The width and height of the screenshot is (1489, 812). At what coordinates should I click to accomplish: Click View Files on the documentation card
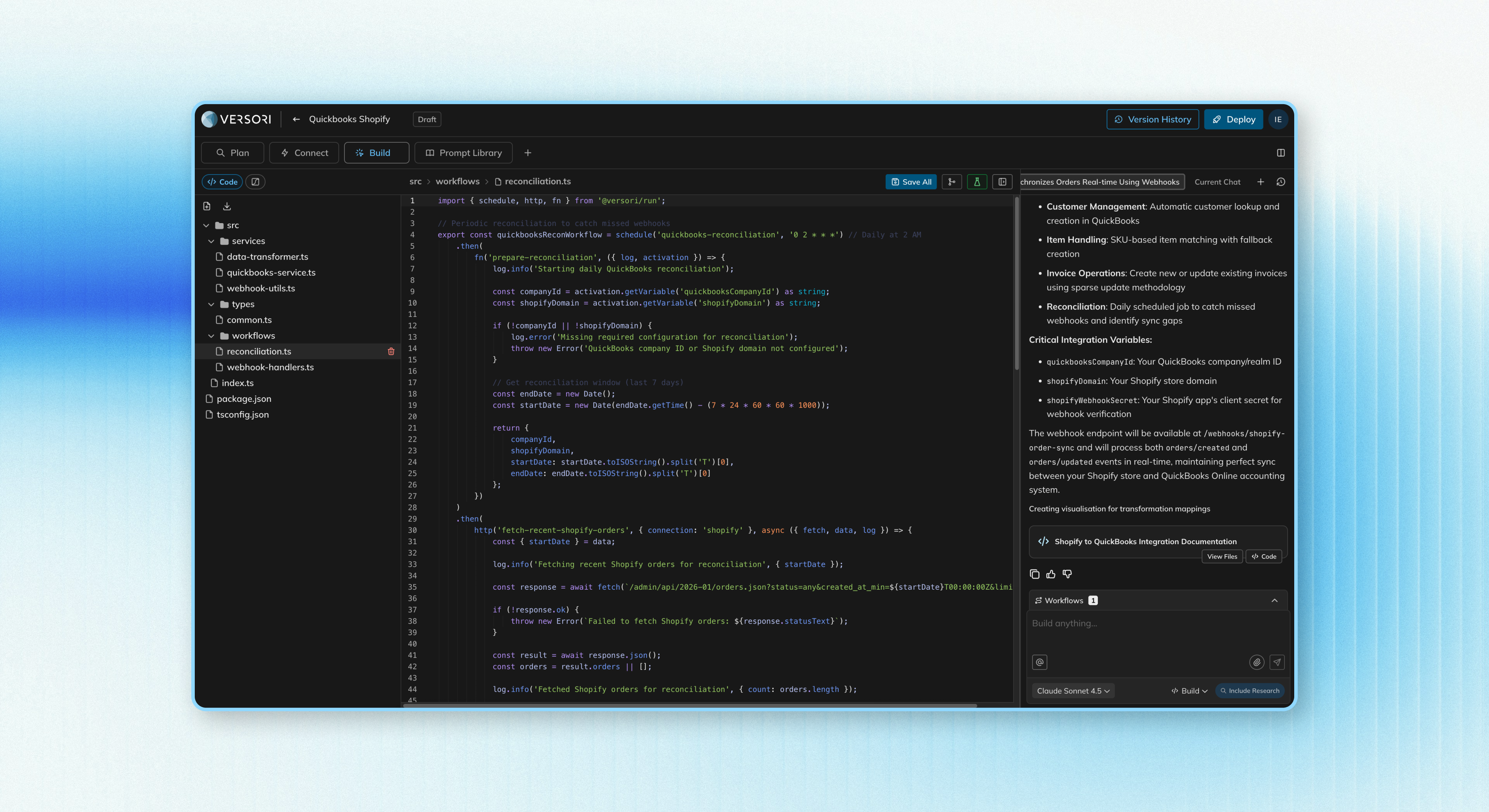[x=1222, y=557]
